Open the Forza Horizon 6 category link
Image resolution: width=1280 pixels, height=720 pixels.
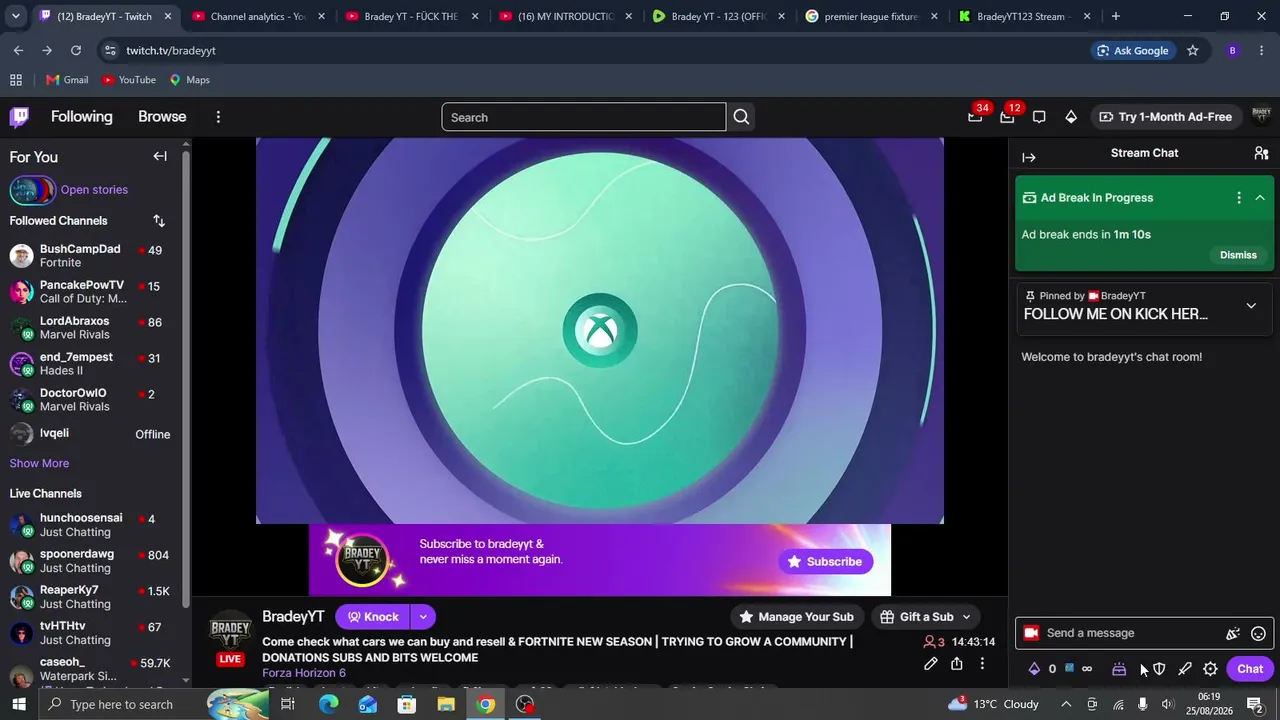coord(304,673)
